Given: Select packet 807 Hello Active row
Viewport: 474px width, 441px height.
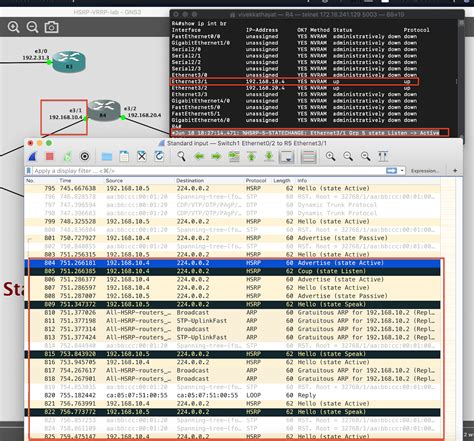Looking at the screenshot, I should tap(232, 288).
